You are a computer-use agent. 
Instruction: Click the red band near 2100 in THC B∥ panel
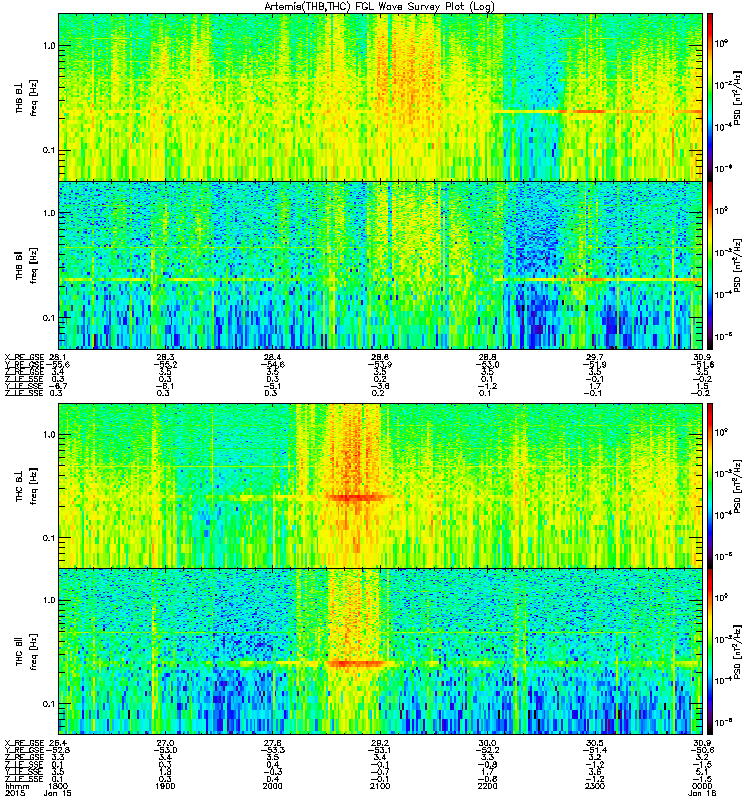[x=355, y=664]
